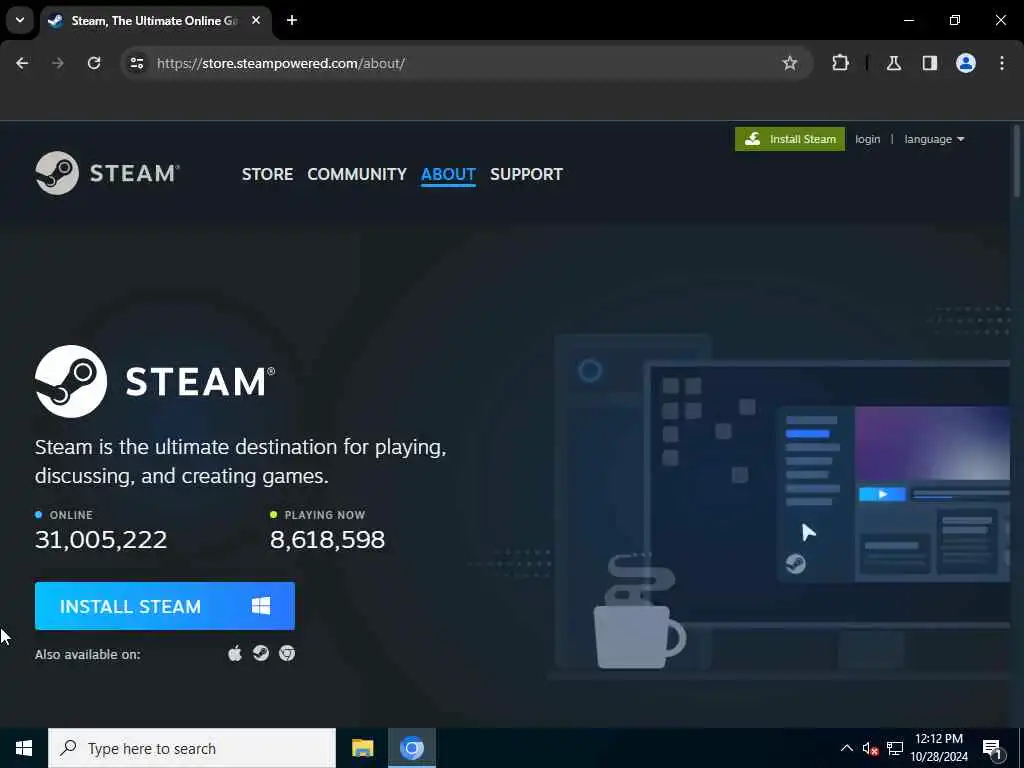View site information icon in address bar

(136, 63)
